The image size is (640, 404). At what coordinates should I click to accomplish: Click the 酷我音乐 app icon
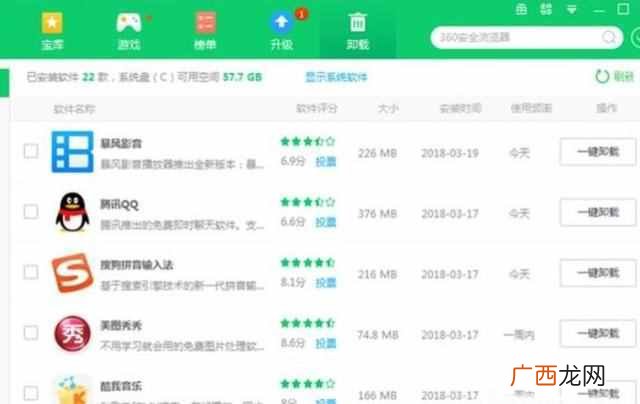(x=72, y=390)
